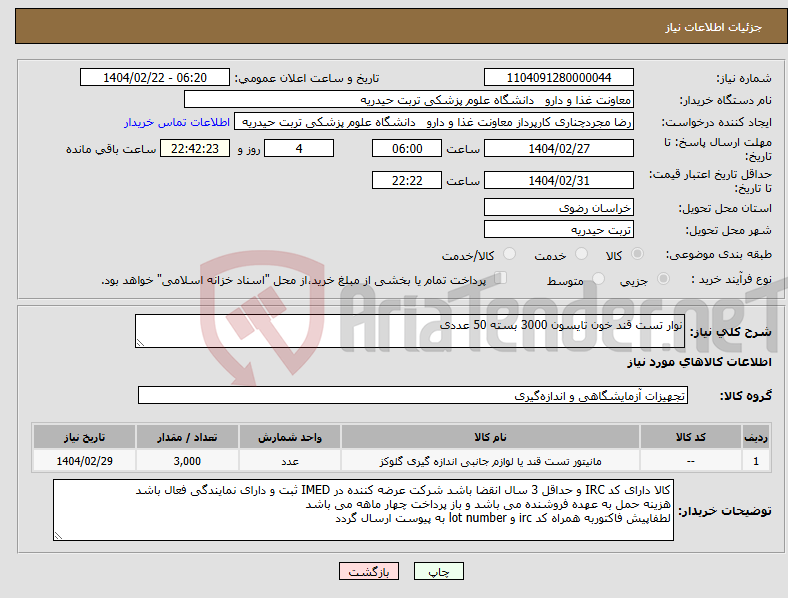788x598 pixels.
Task: Toggle the اسناد خزانه اسلامی payment checkbox
Action: [501, 278]
